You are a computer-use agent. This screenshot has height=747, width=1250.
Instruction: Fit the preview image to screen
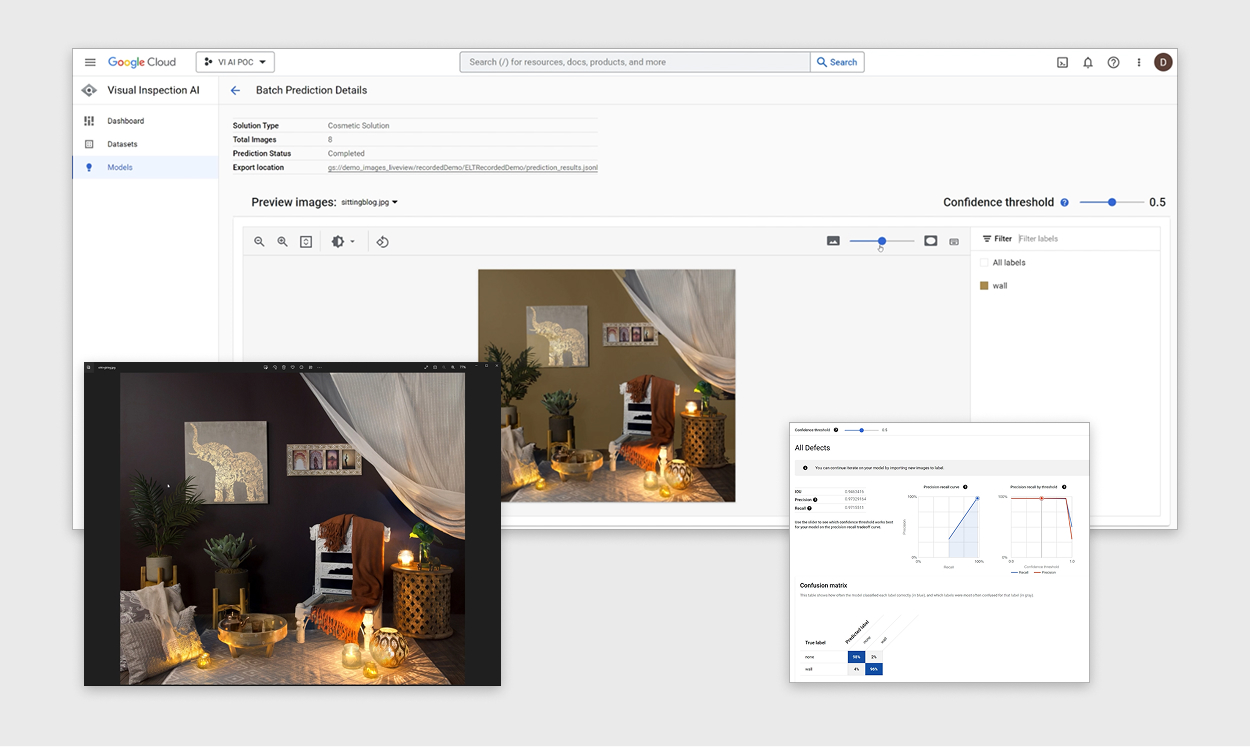pyautogui.click(x=306, y=242)
